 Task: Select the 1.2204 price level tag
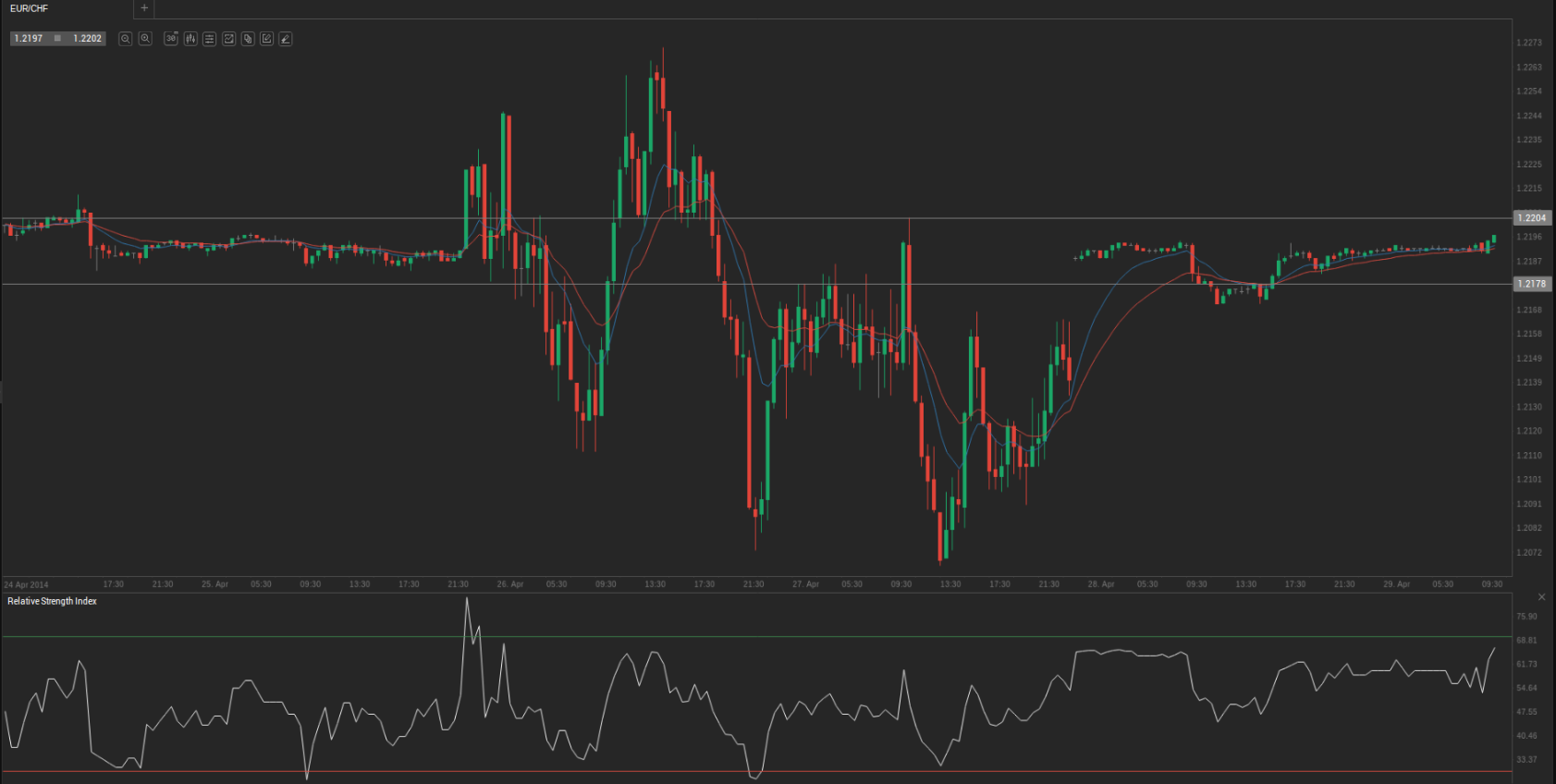(x=1532, y=218)
